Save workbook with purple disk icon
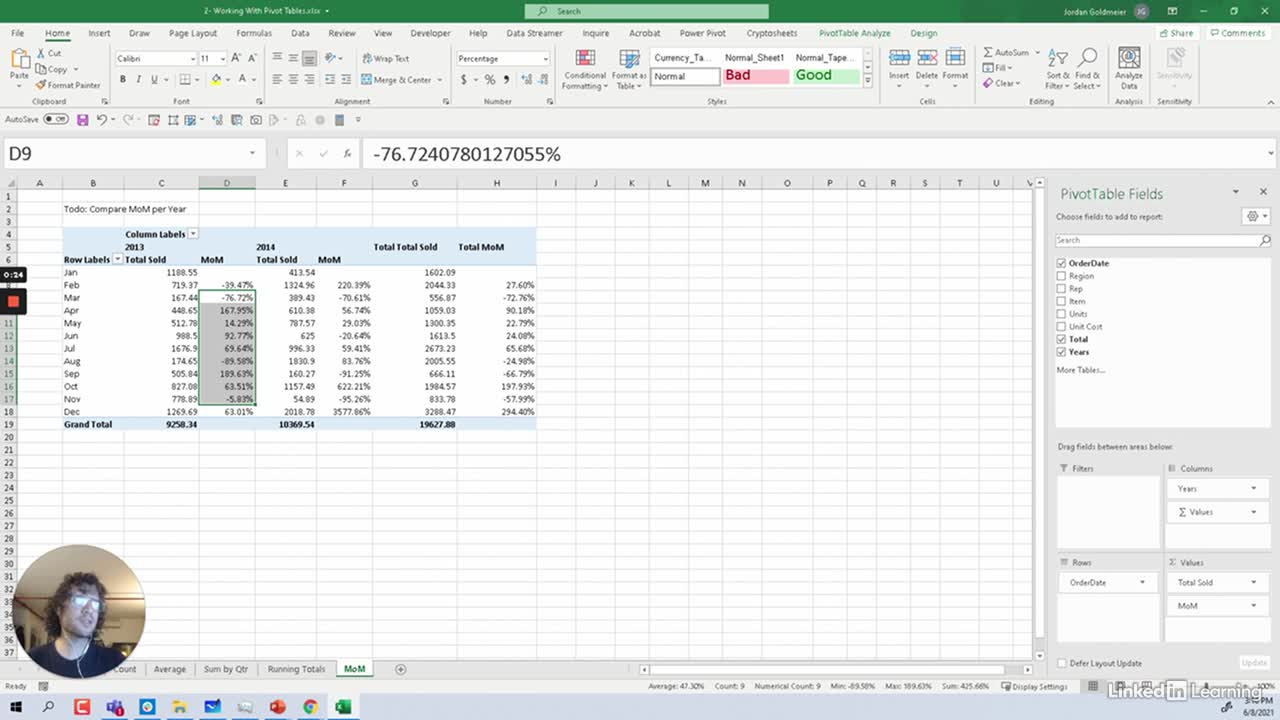1280x720 pixels. coord(82,120)
